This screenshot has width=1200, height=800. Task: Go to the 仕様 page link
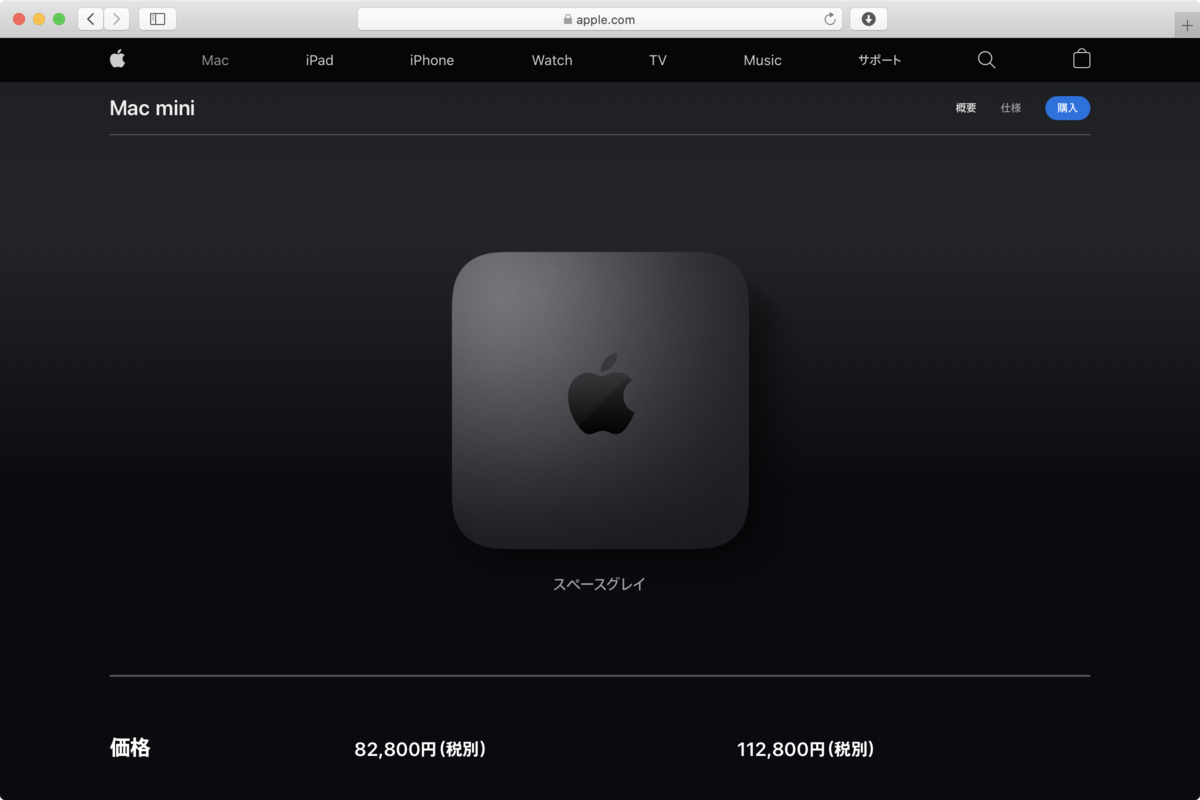click(1011, 108)
